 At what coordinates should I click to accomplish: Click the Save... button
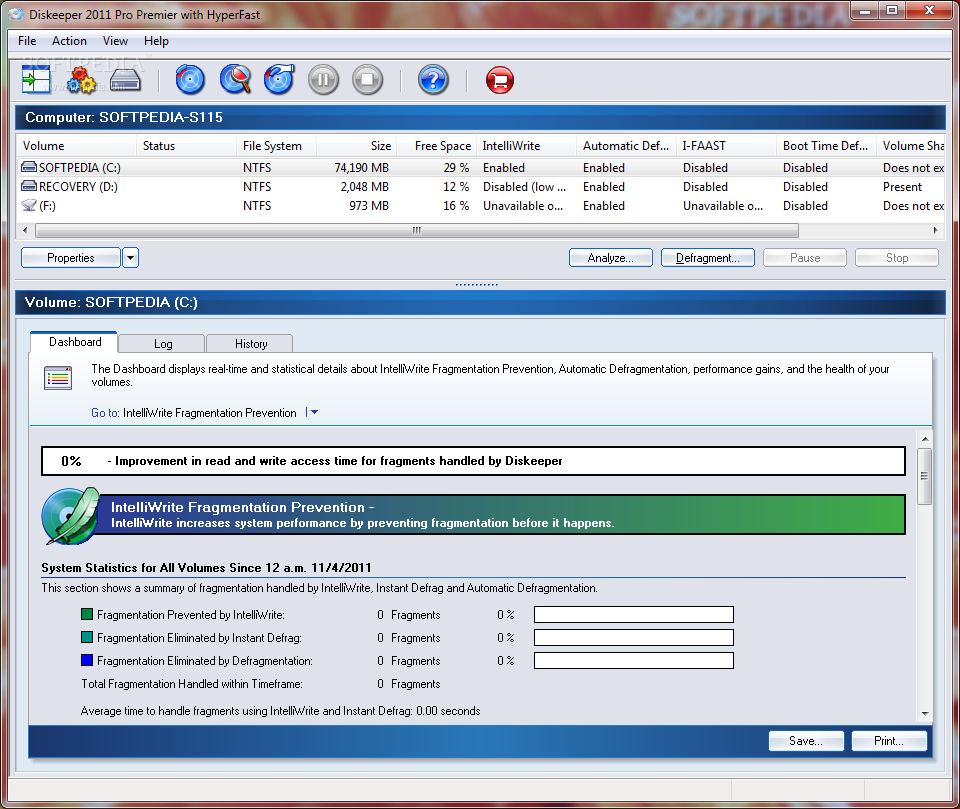coord(806,741)
